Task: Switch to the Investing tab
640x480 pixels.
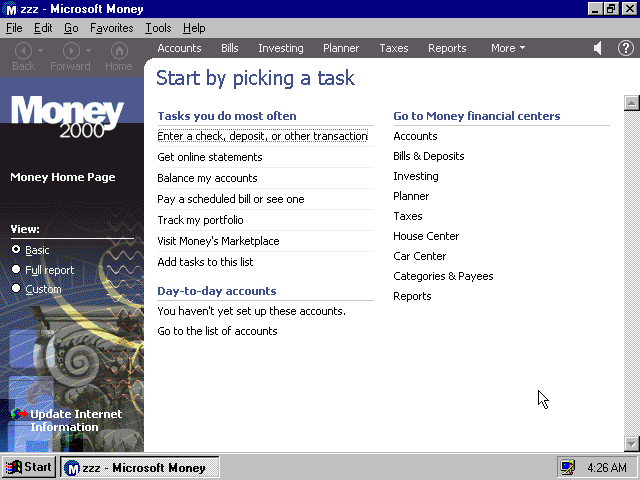Action: (280, 48)
